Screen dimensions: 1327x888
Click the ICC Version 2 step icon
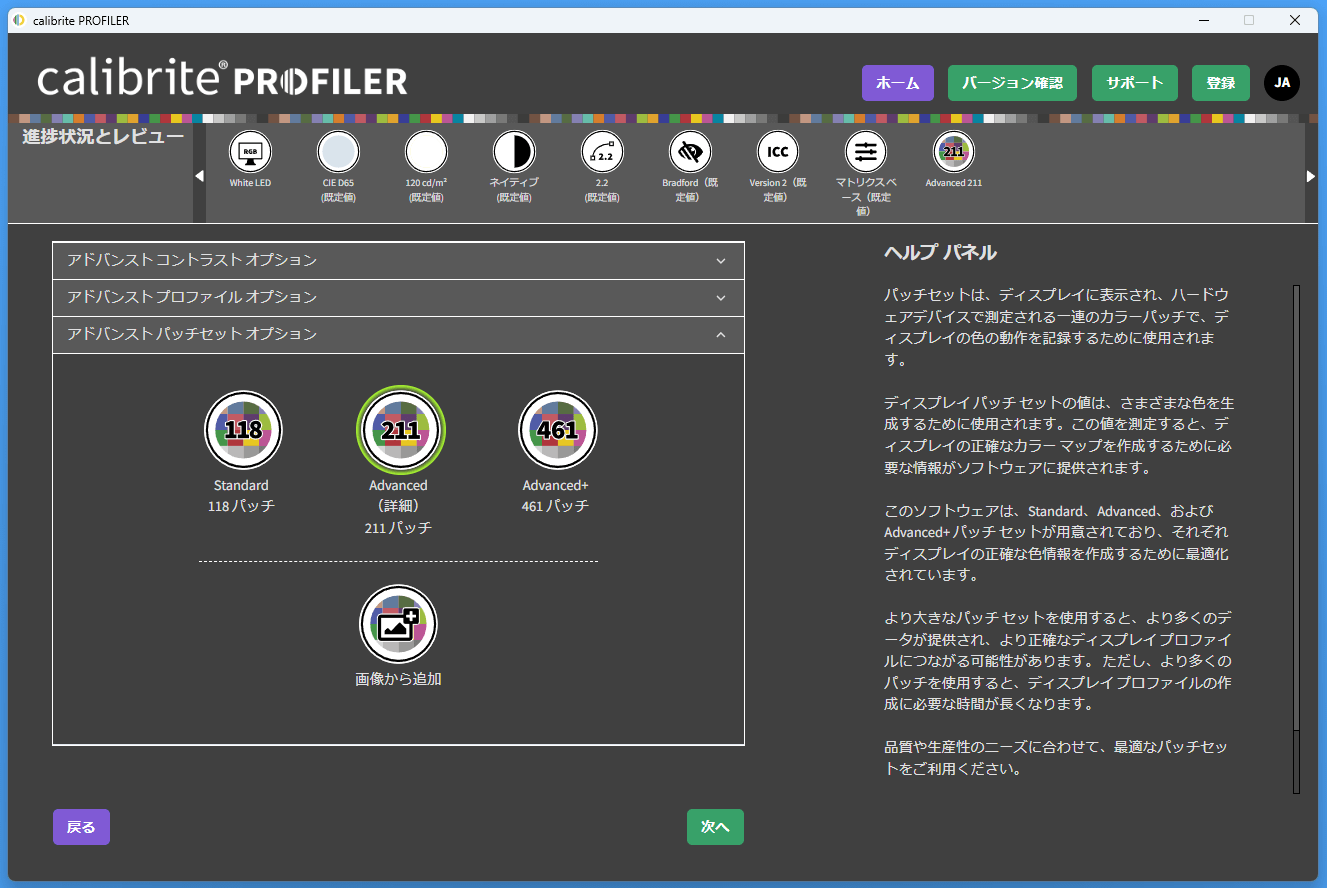coord(778,153)
